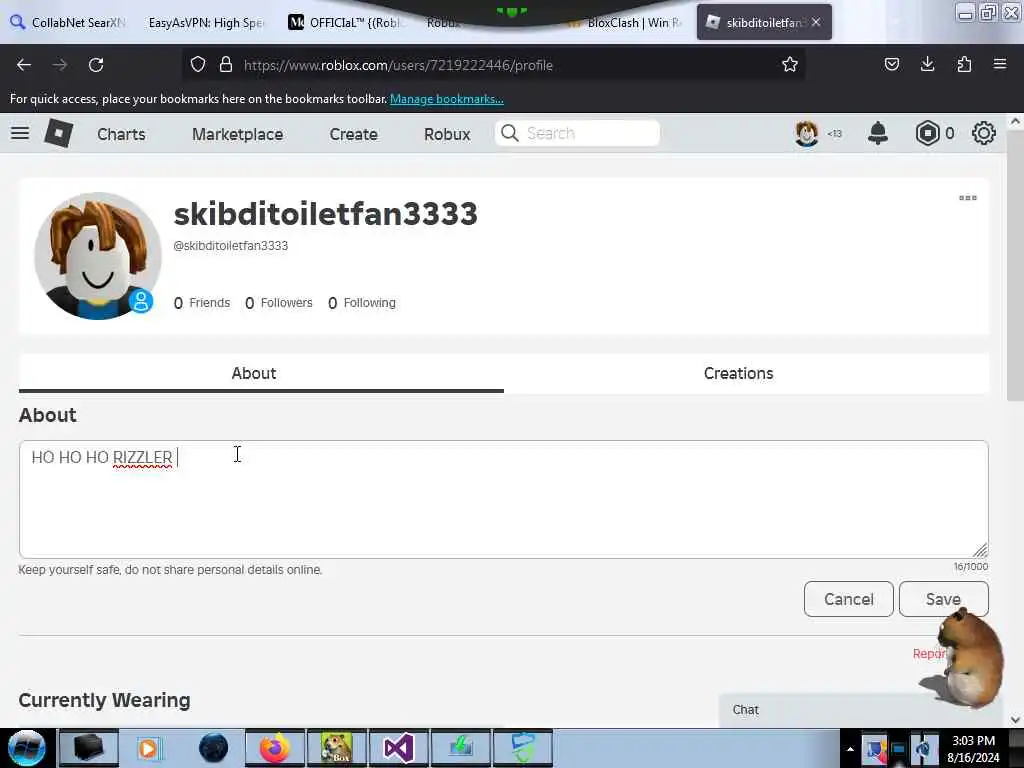
Task: Switch to the BloxClash browser tab
Action: [626, 23]
